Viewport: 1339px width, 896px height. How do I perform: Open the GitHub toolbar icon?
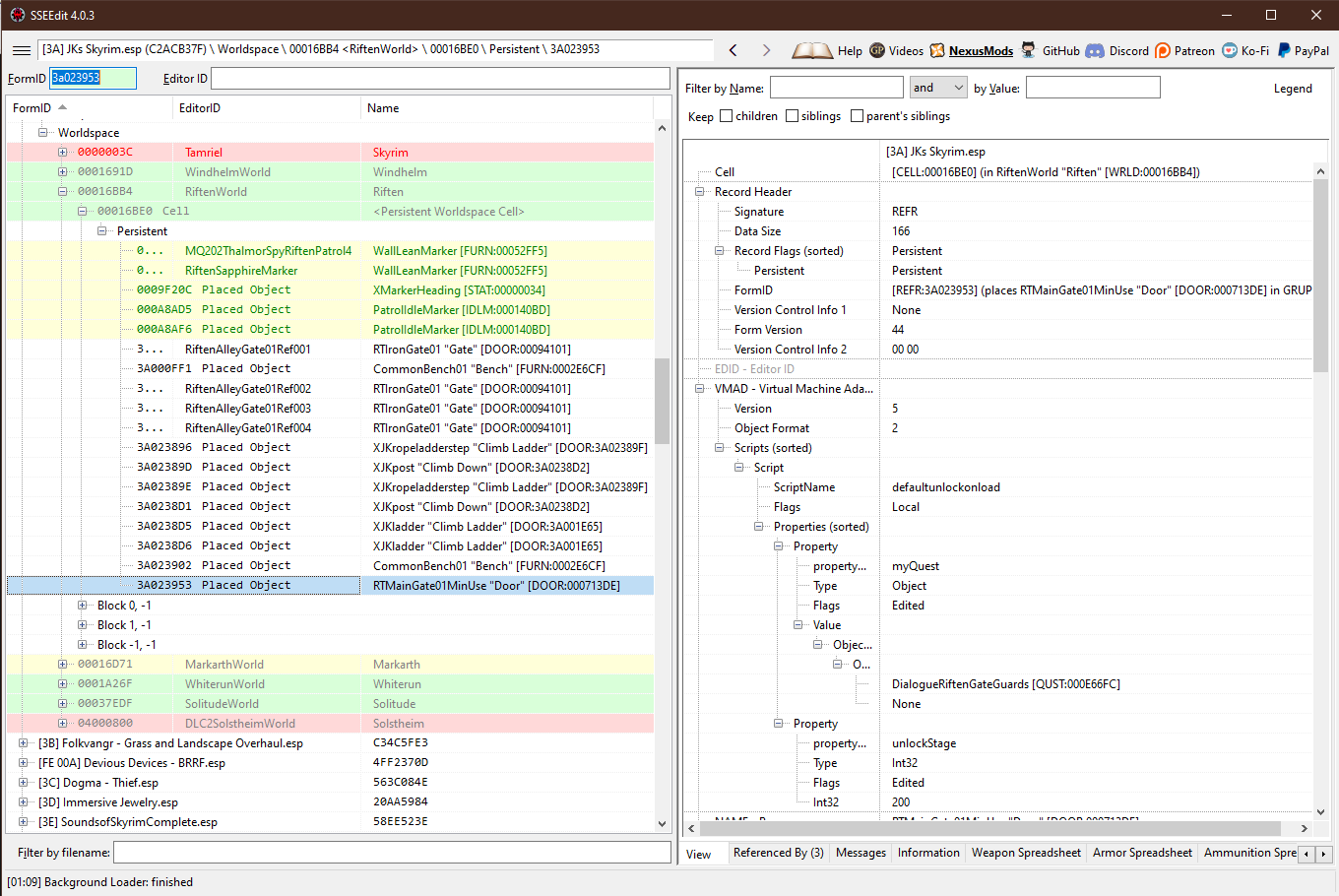point(1029,50)
